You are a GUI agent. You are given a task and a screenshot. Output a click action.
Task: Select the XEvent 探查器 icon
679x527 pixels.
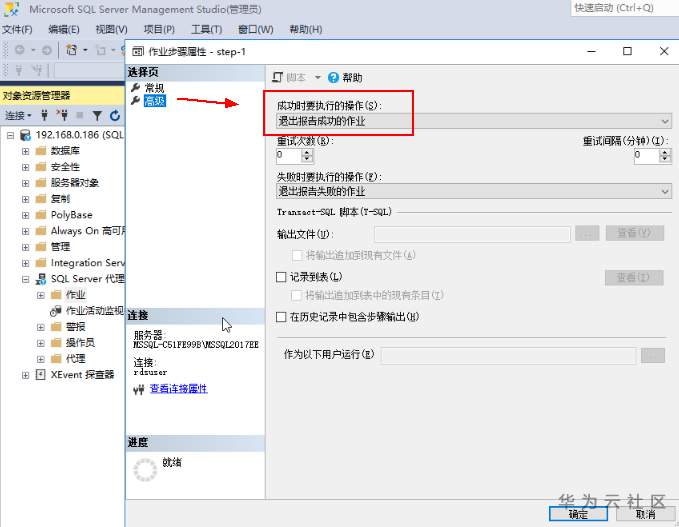point(41,375)
